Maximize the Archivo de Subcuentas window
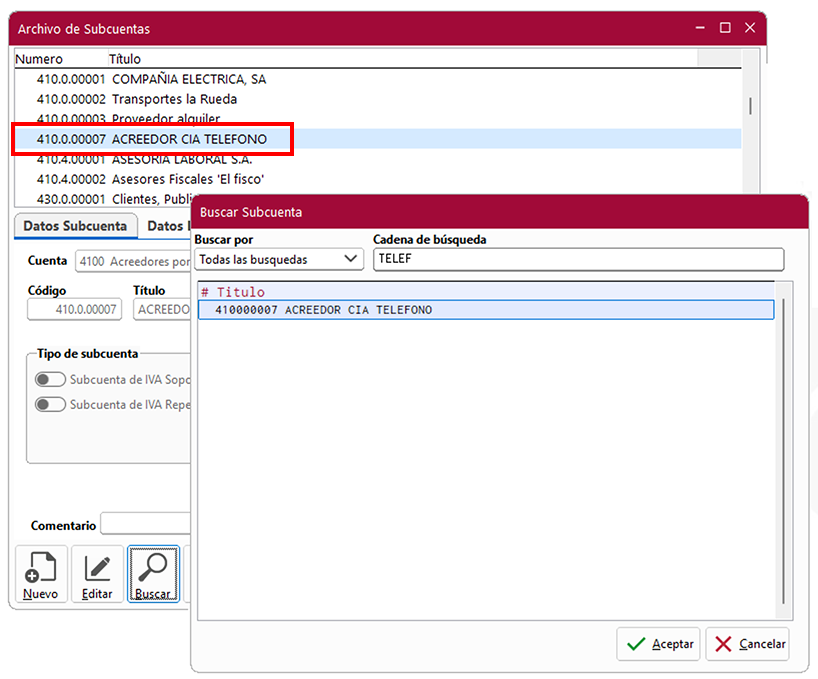 [x=725, y=28]
